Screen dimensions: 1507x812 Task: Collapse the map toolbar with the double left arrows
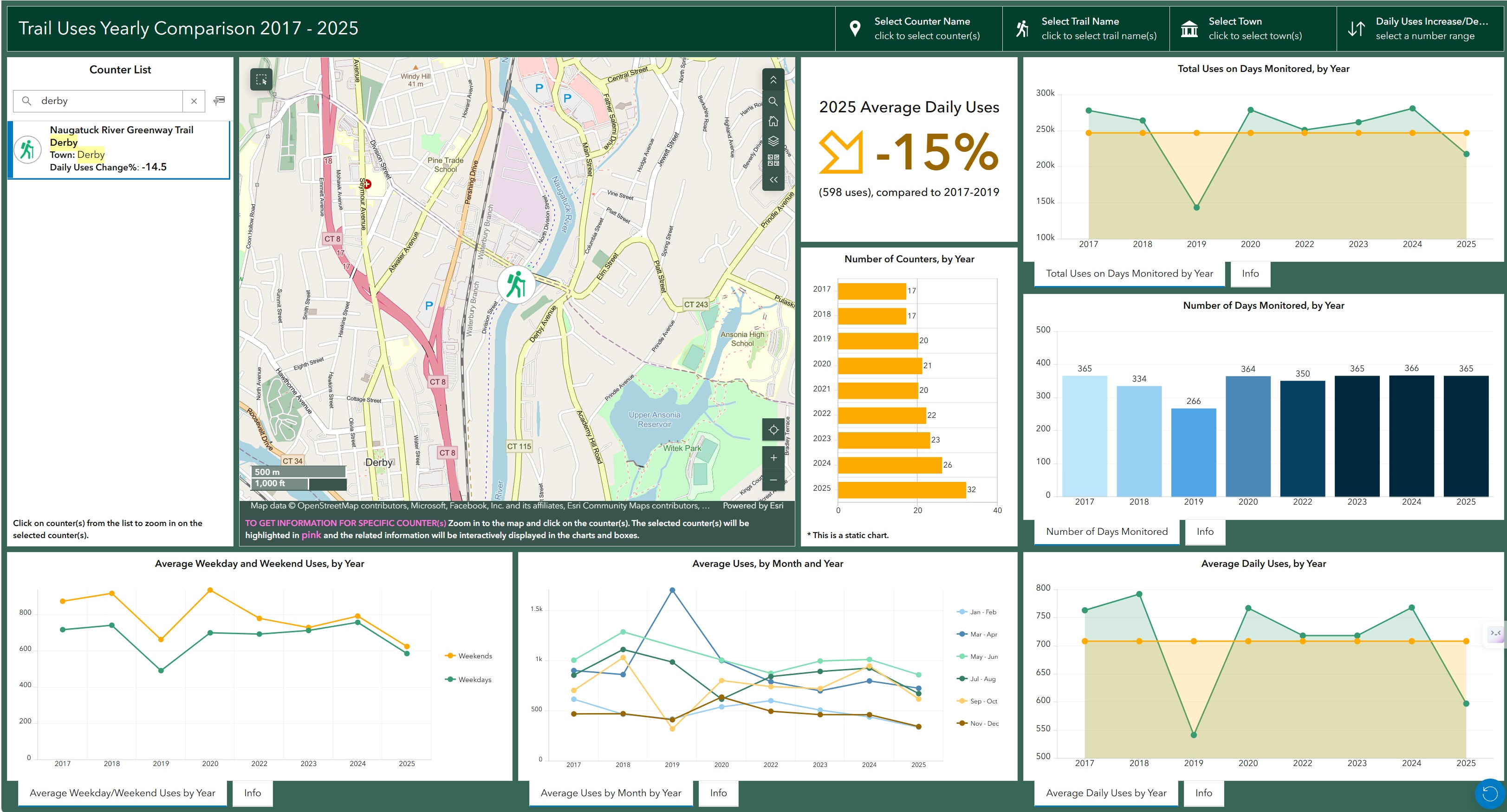click(x=773, y=180)
